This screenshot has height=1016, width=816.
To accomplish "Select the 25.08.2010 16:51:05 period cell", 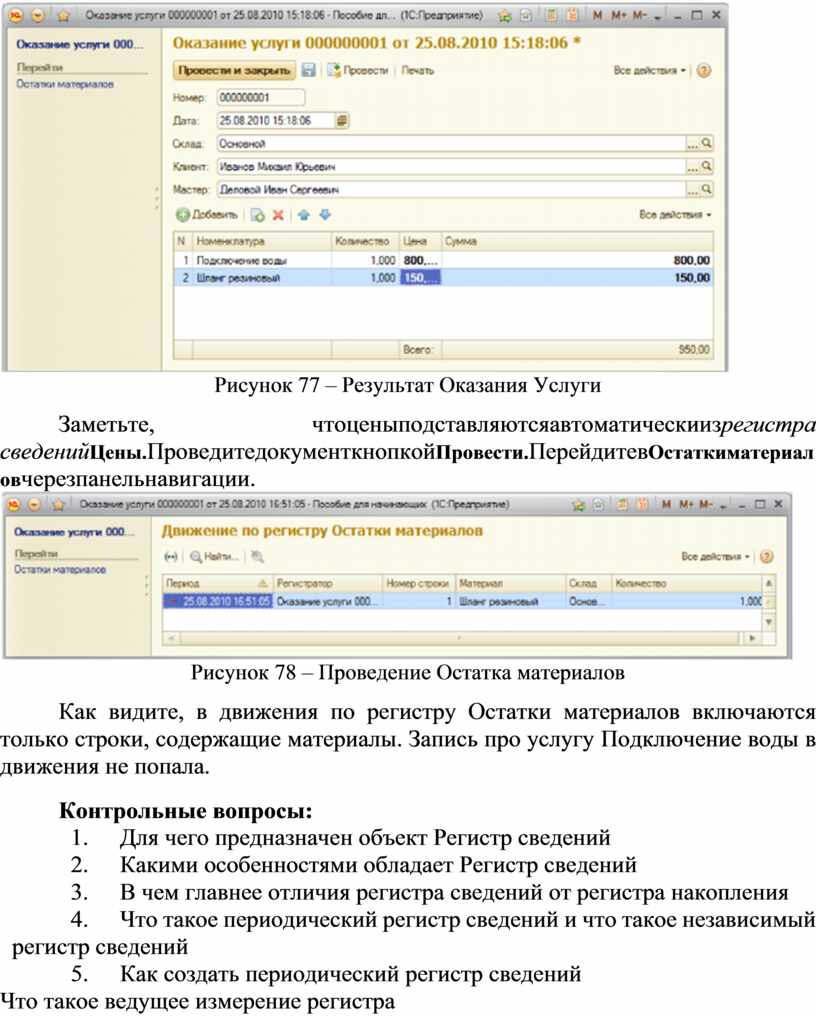I will pos(218,601).
